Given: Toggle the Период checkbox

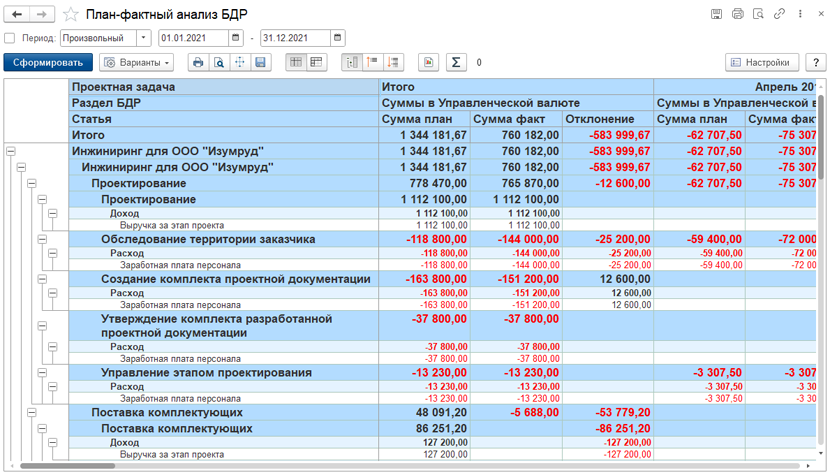Looking at the screenshot, I should pyautogui.click(x=10, y=38).
